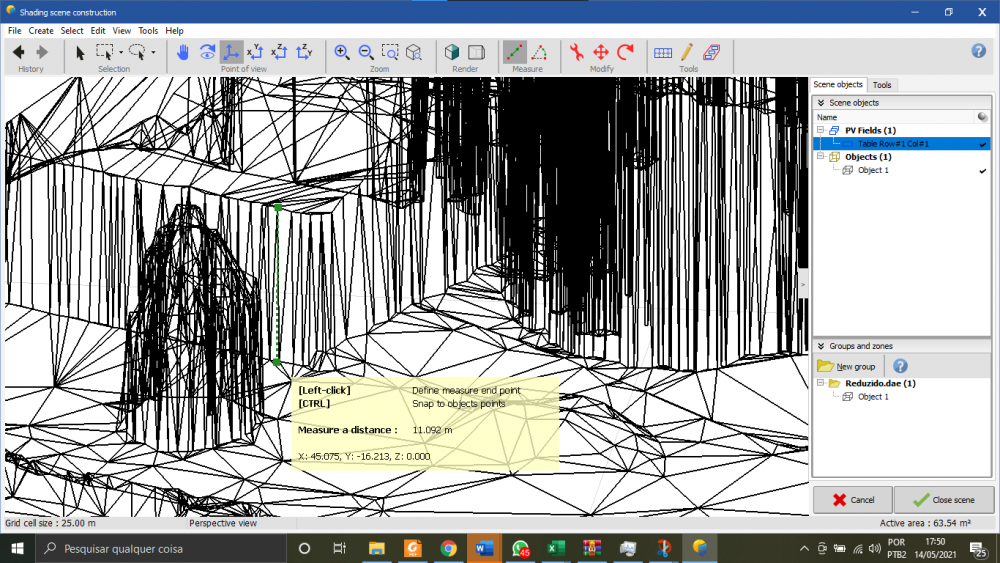Collapse the Scene objects panel header
1000x563 pixels.
coord(821,103)
